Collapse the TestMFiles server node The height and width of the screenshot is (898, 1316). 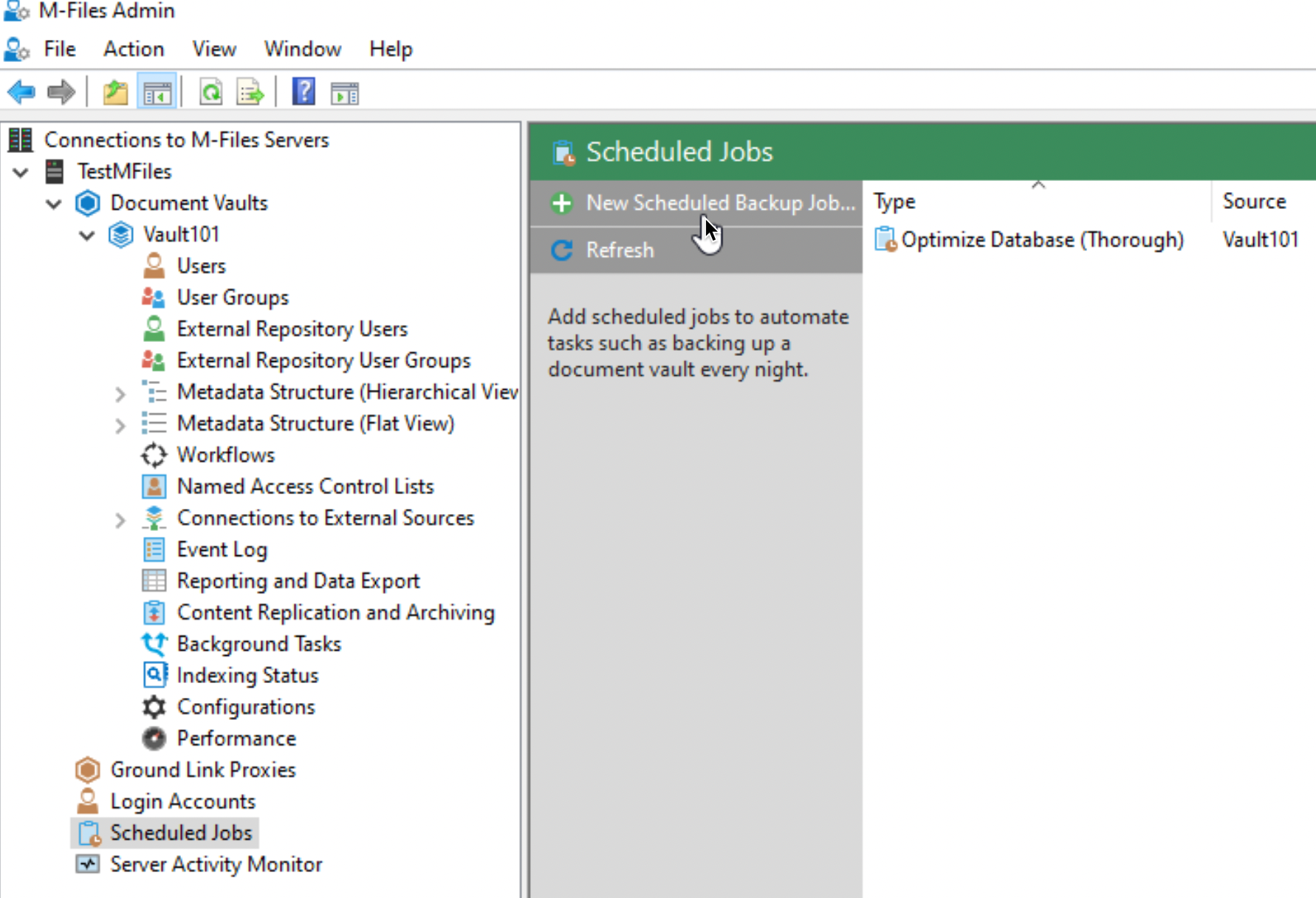pos(21,173)
